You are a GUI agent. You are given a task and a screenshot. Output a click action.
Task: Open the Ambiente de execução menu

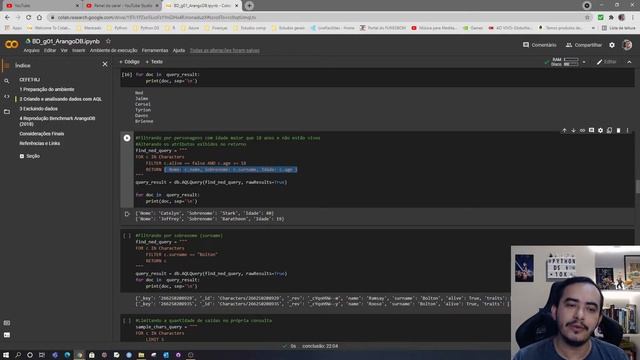113,51
